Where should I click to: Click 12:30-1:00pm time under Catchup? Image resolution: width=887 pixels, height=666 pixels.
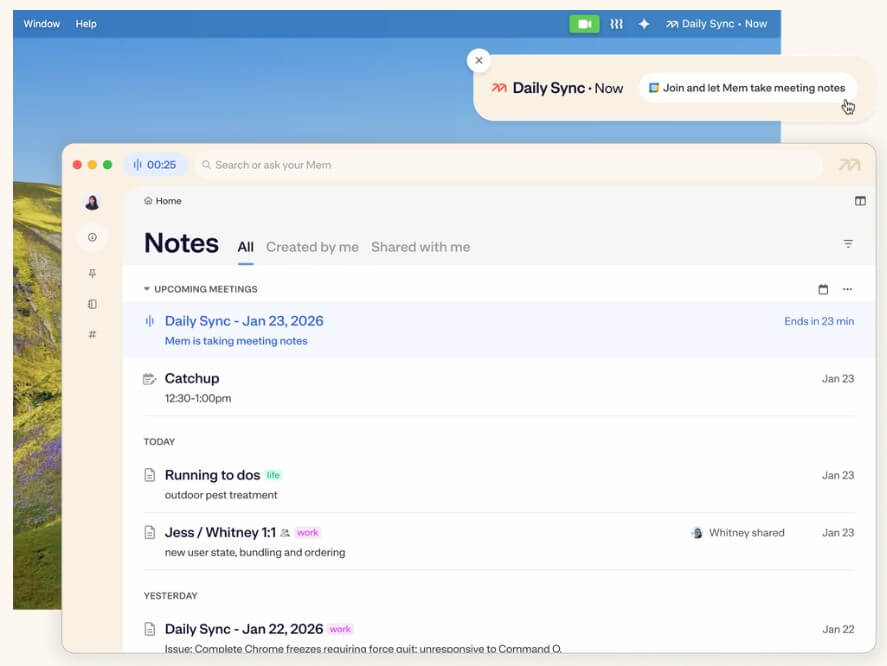click(198, 398)
